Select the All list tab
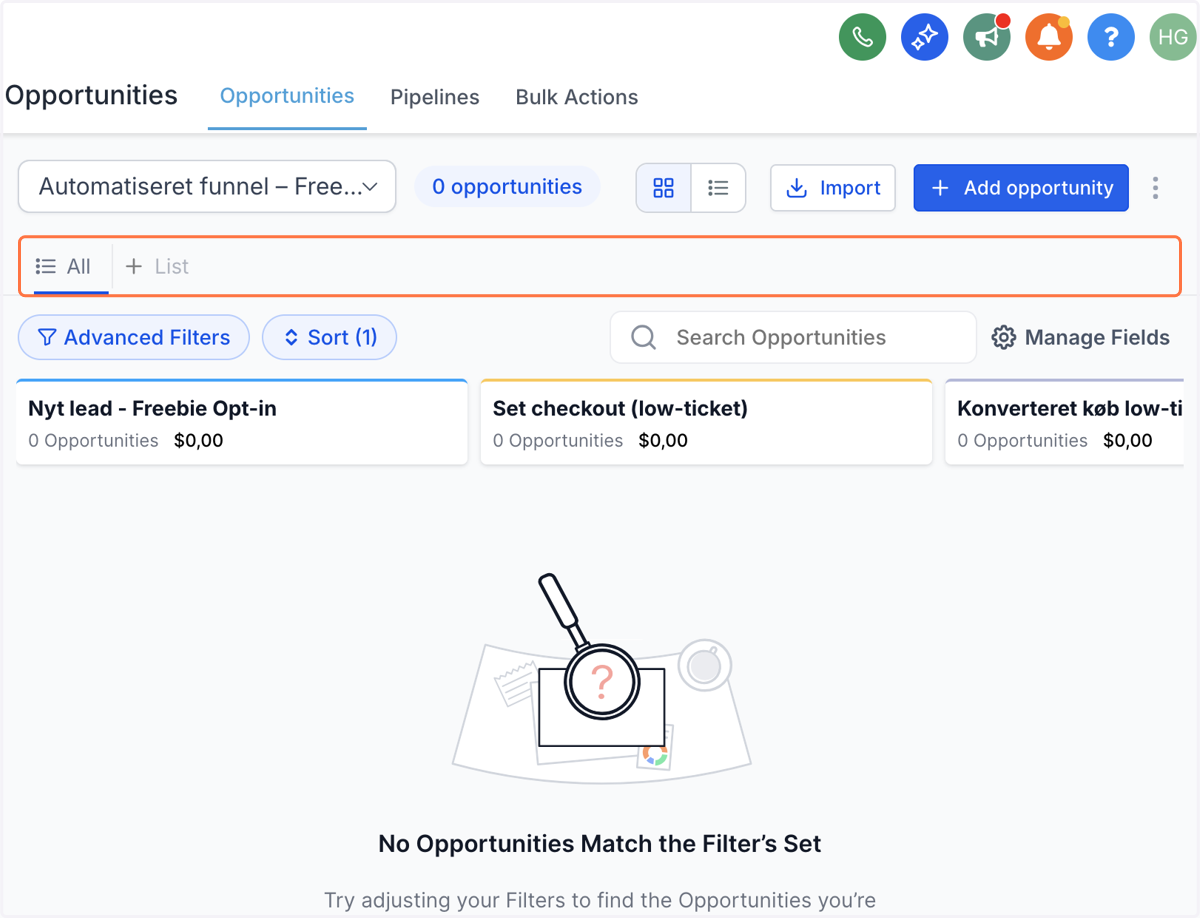 point(64,267)
